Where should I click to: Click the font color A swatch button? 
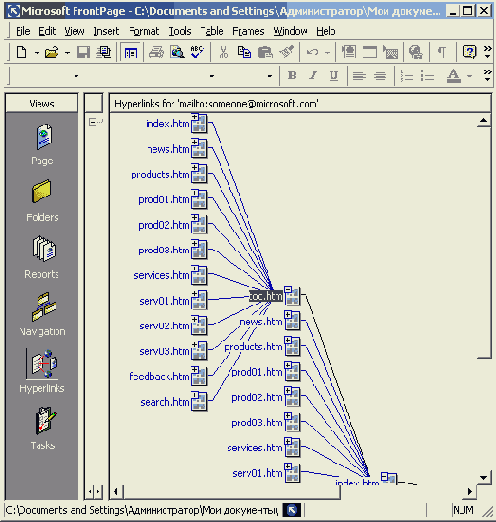click(x=453, y=76)
